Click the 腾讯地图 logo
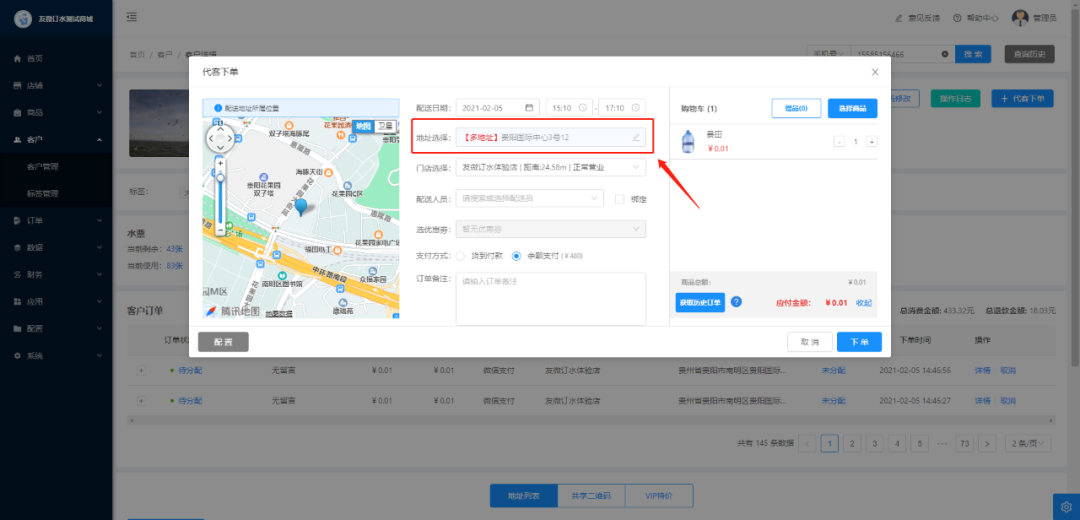This screenshot has width=1080, height=520. pos(233,311)
